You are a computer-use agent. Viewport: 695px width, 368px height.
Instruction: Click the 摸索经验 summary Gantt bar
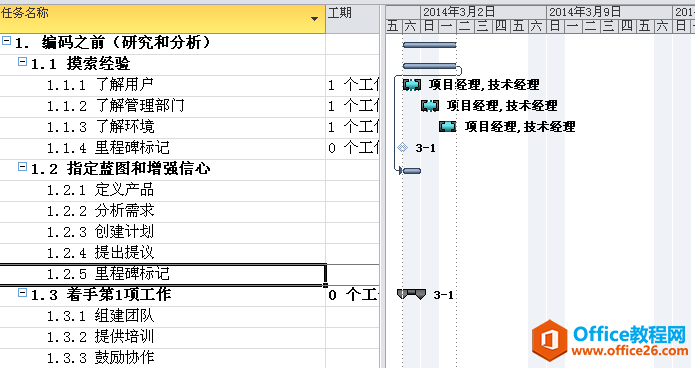click(429, 66)
